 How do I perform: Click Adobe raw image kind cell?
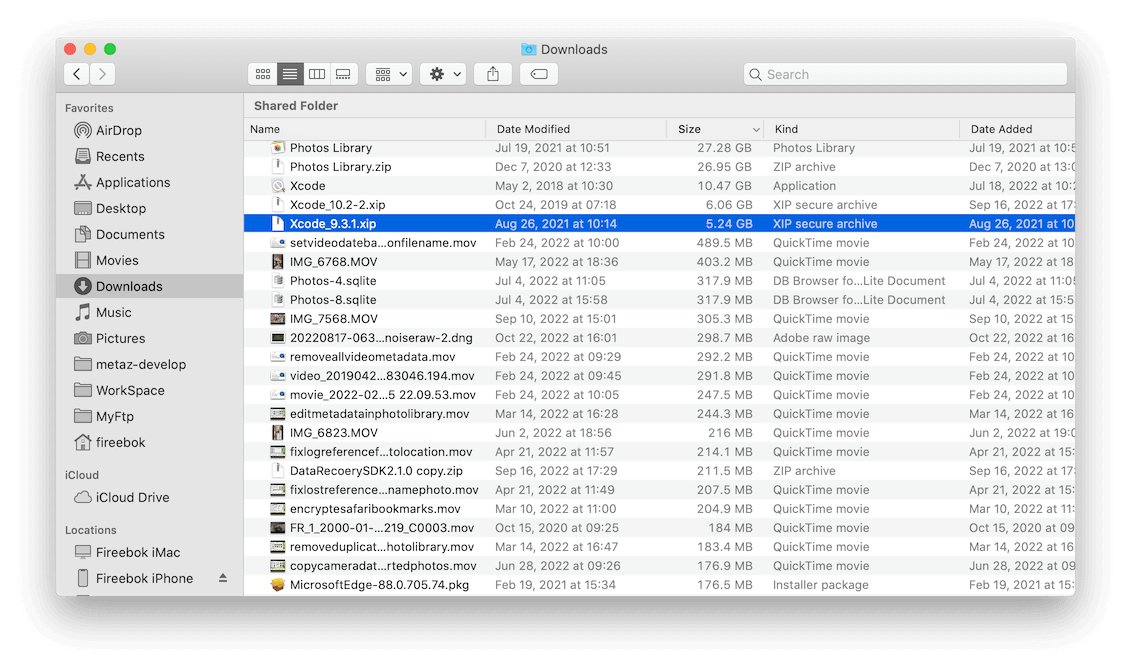pyautogui.click(x=822, y=338)
